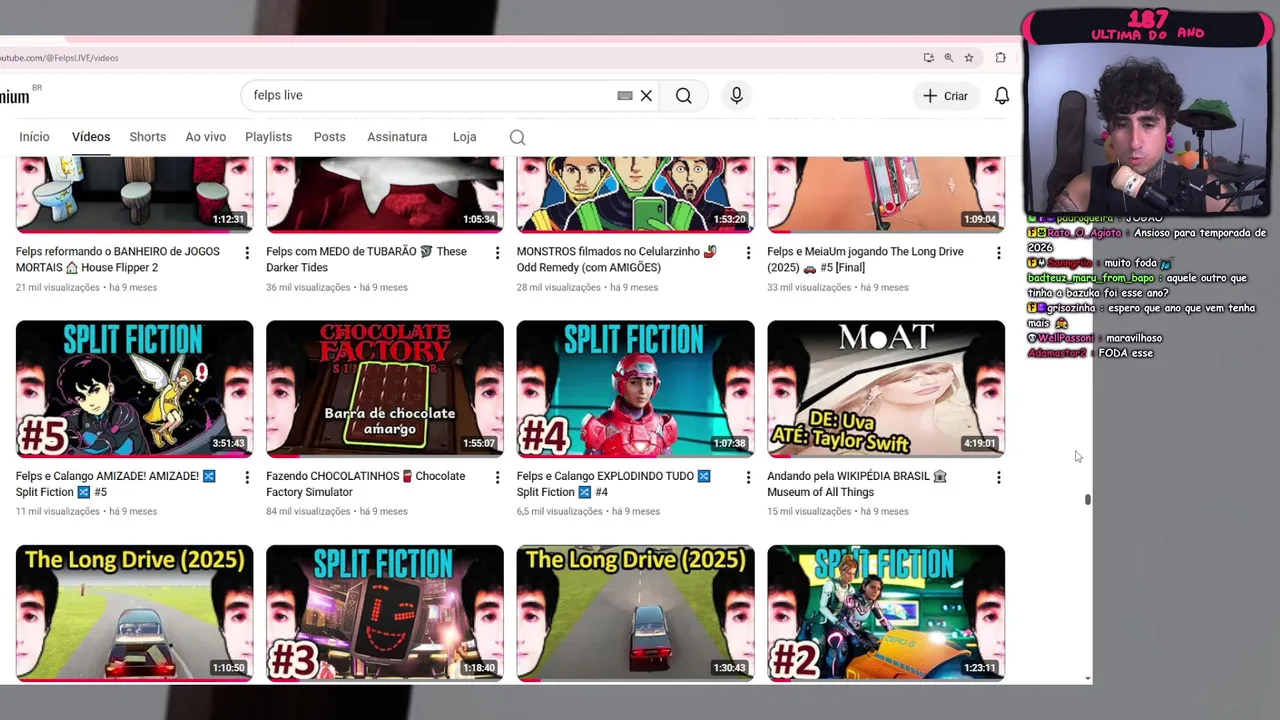1280x720 pixels.
Task: Switch to the Início tab
Action: pos(34,137)
